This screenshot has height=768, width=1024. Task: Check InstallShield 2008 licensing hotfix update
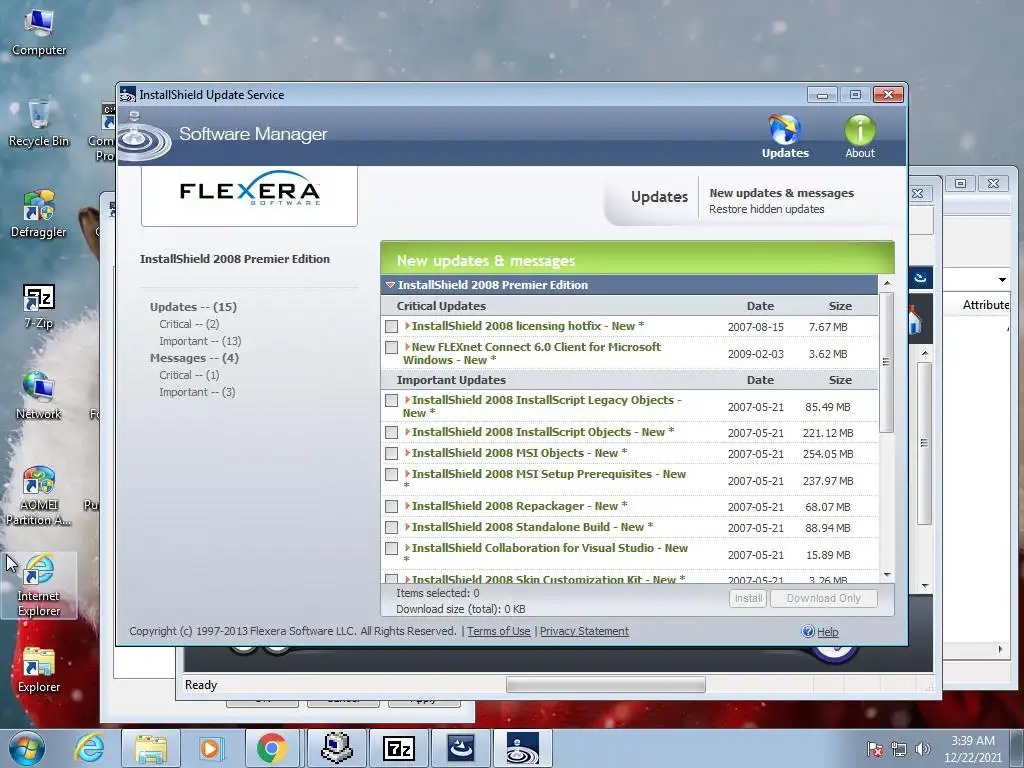click(391, 326)
